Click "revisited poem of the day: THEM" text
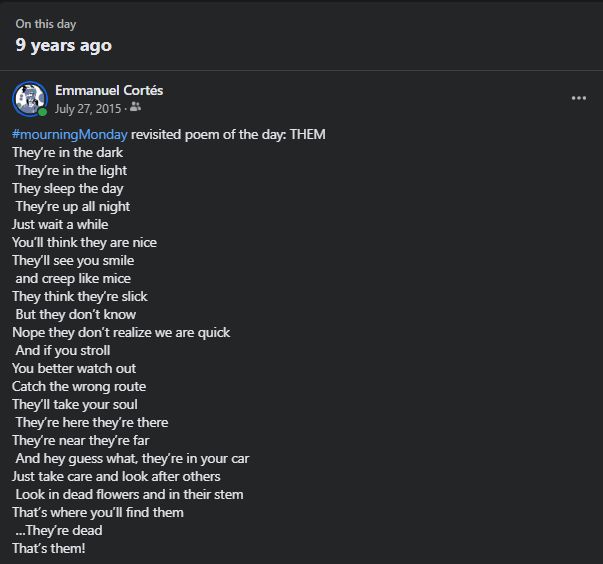603x564 pixels. pos(228,135)
